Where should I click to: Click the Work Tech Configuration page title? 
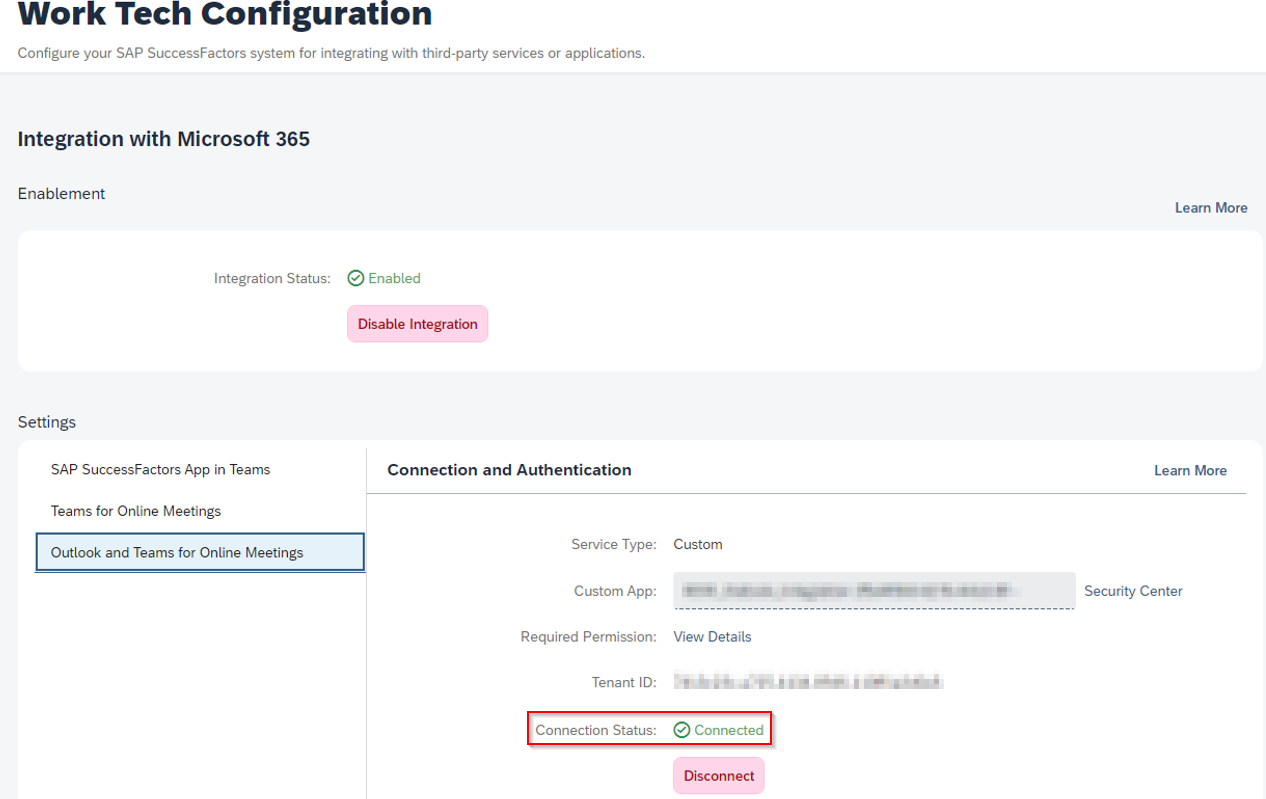coord(225,14)
